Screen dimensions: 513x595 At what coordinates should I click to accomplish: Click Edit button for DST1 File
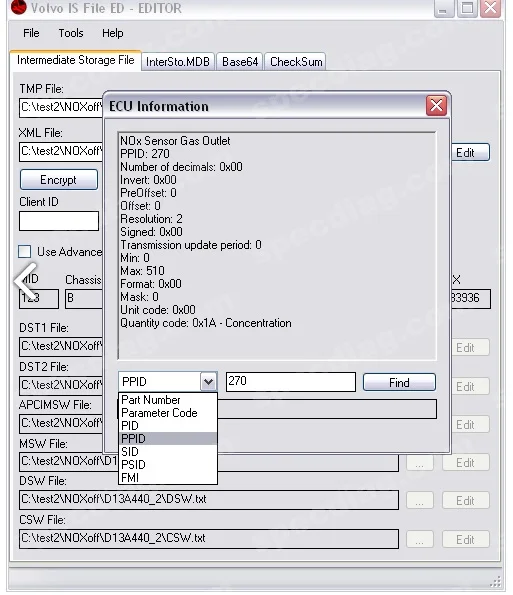[470, 348]
